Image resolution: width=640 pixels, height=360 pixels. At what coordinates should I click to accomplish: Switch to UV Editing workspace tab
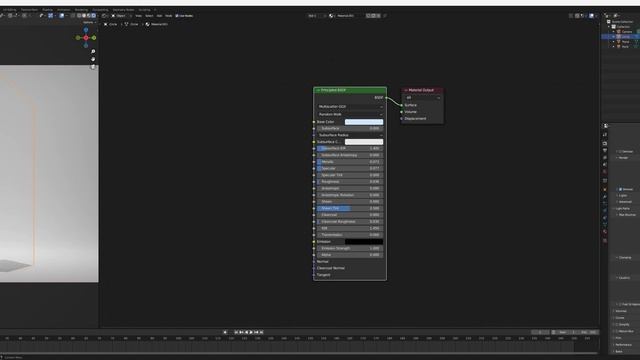click(9, 10)
